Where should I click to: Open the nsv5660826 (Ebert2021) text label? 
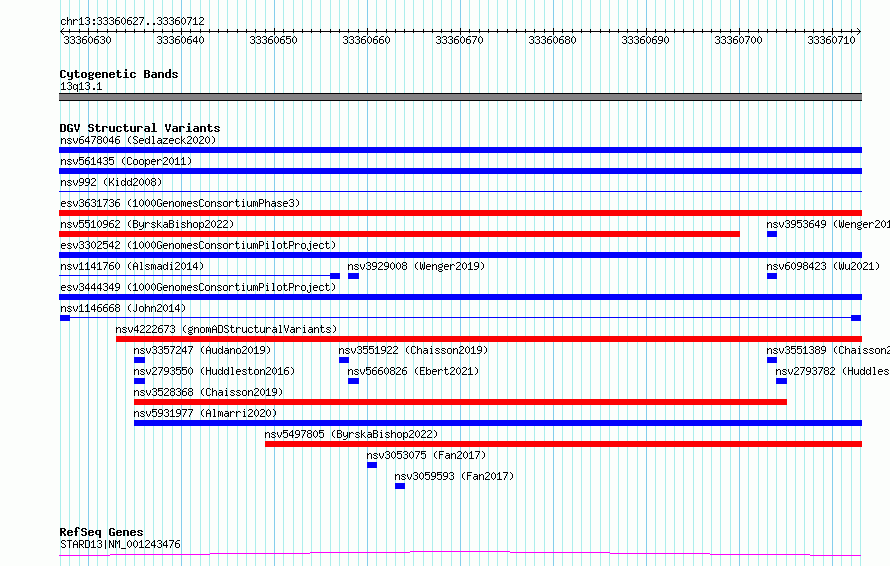coord(413,371)
